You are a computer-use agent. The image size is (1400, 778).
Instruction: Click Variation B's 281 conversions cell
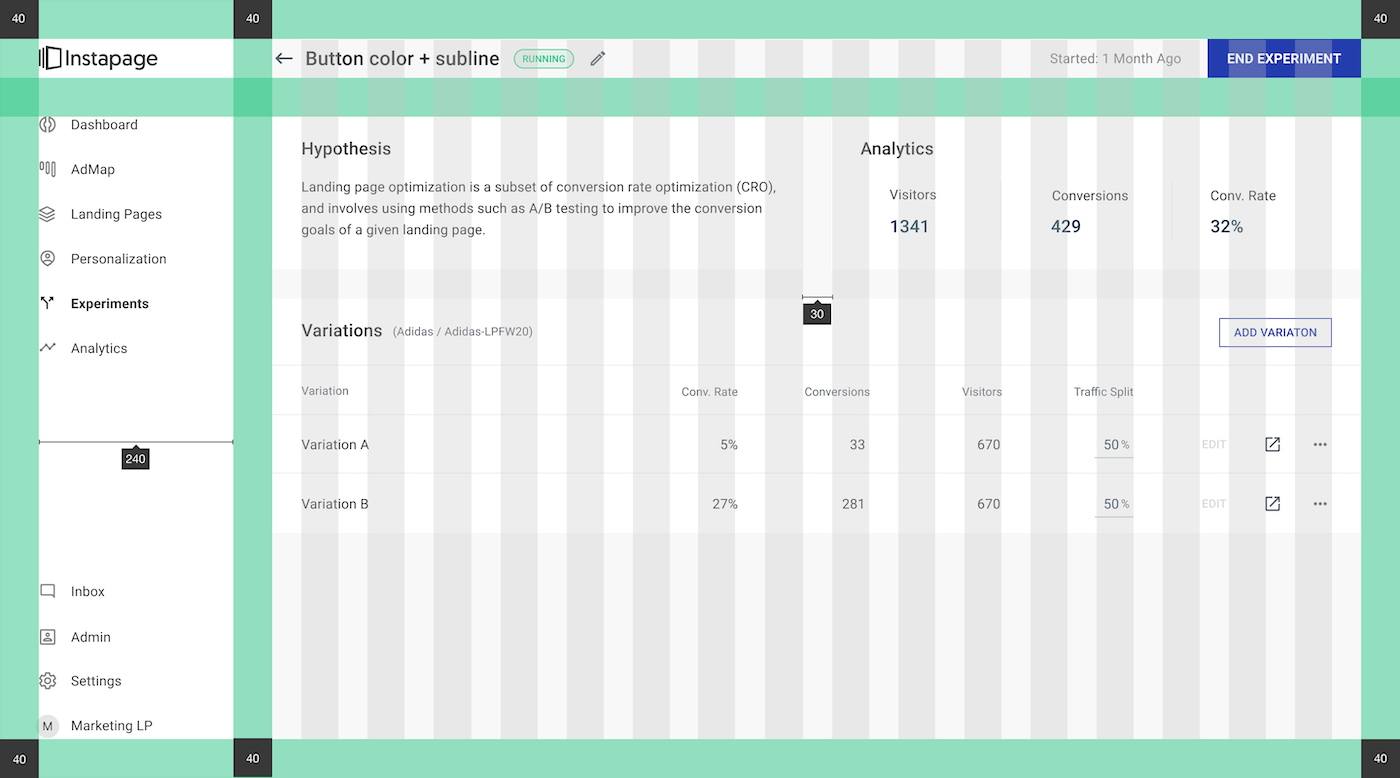(853, 503)
